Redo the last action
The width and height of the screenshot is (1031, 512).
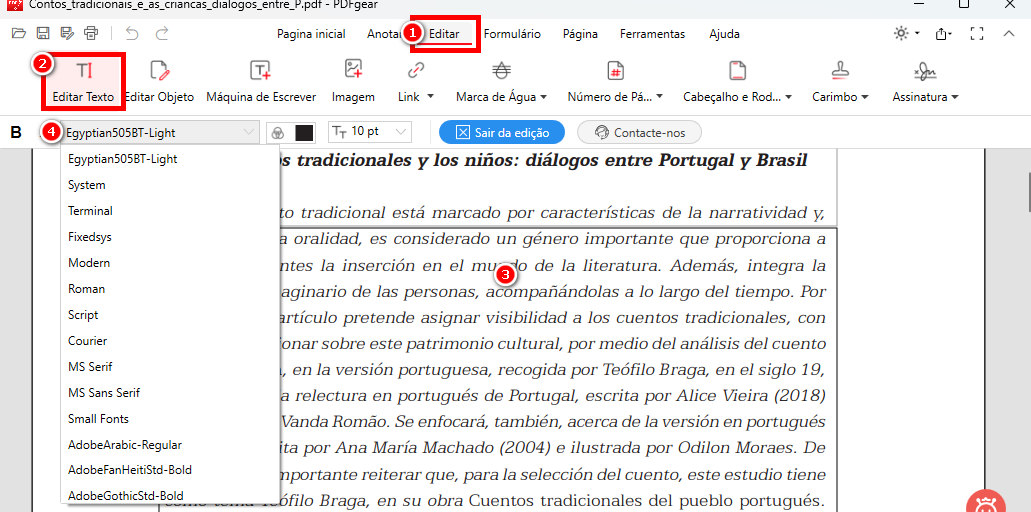[162, 33]
